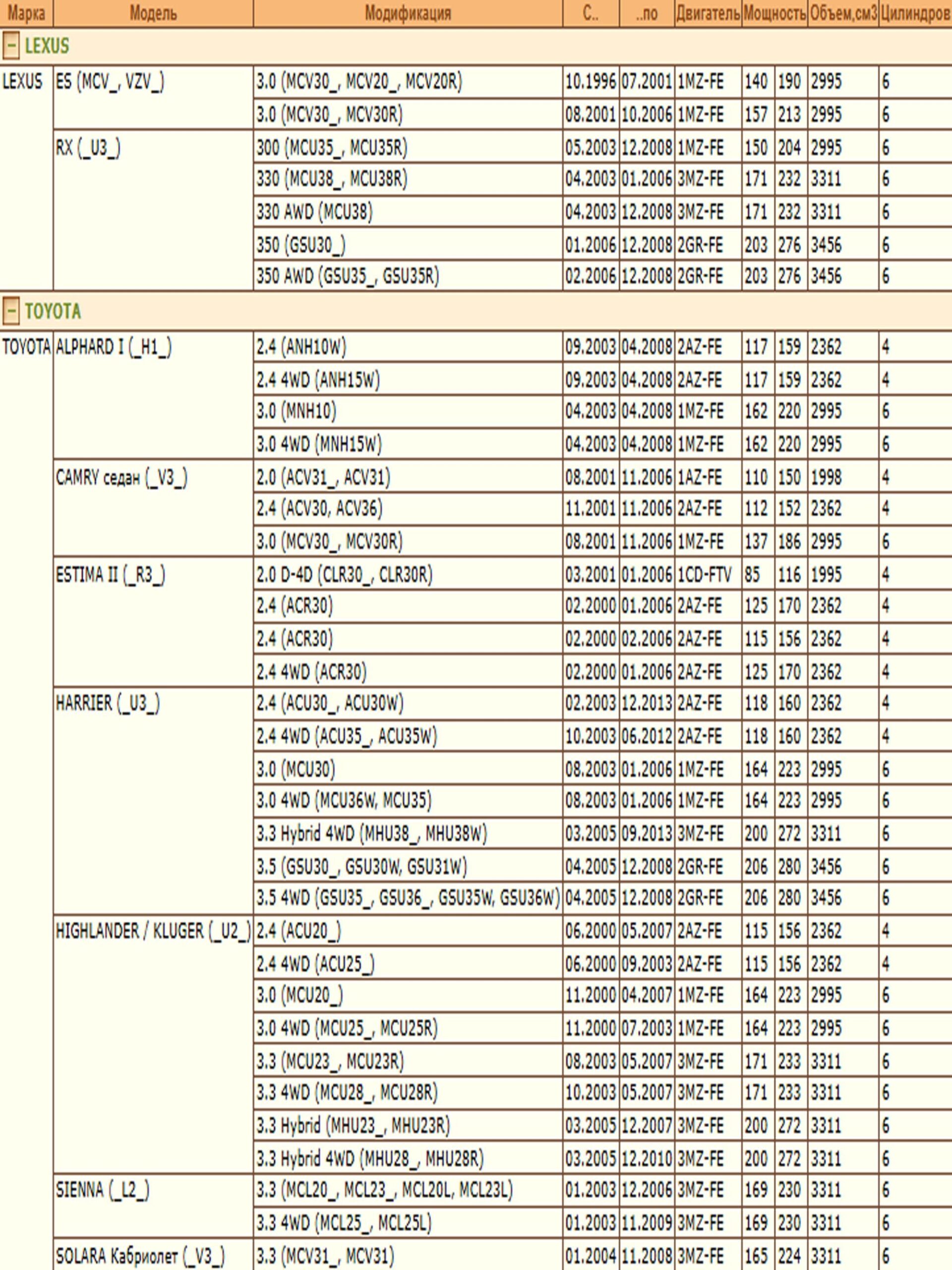Select HIGHLANDER / KLUGER (_U2_) model cell
The image size is (952, 1270).
point(153,1044)
